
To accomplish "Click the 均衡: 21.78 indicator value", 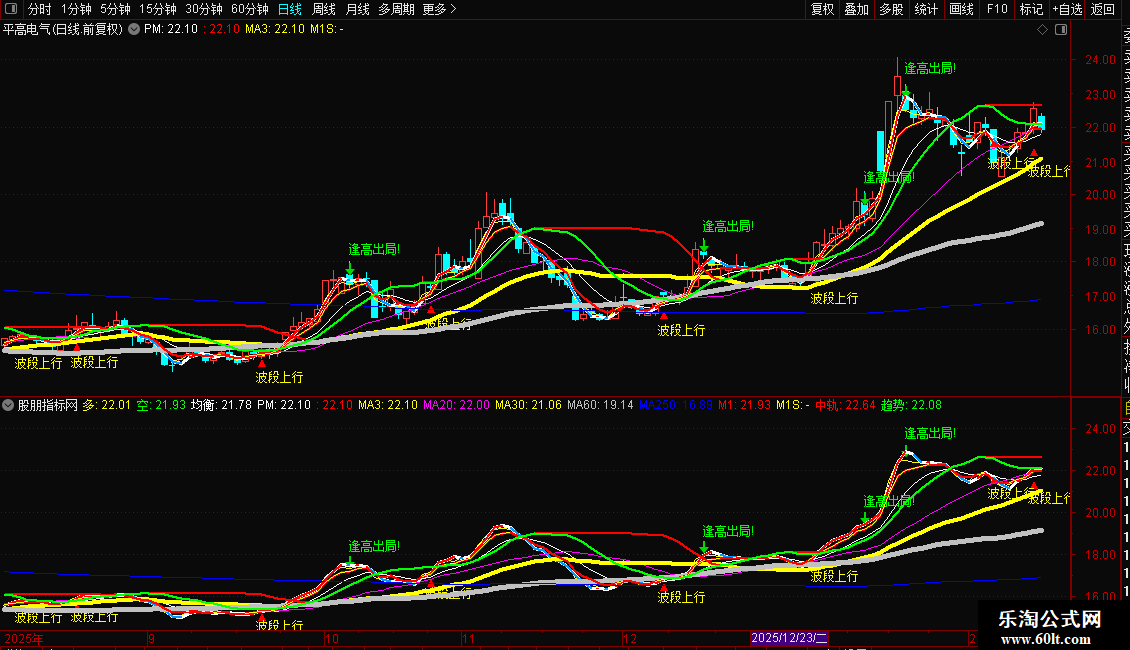I will [221, 405].
